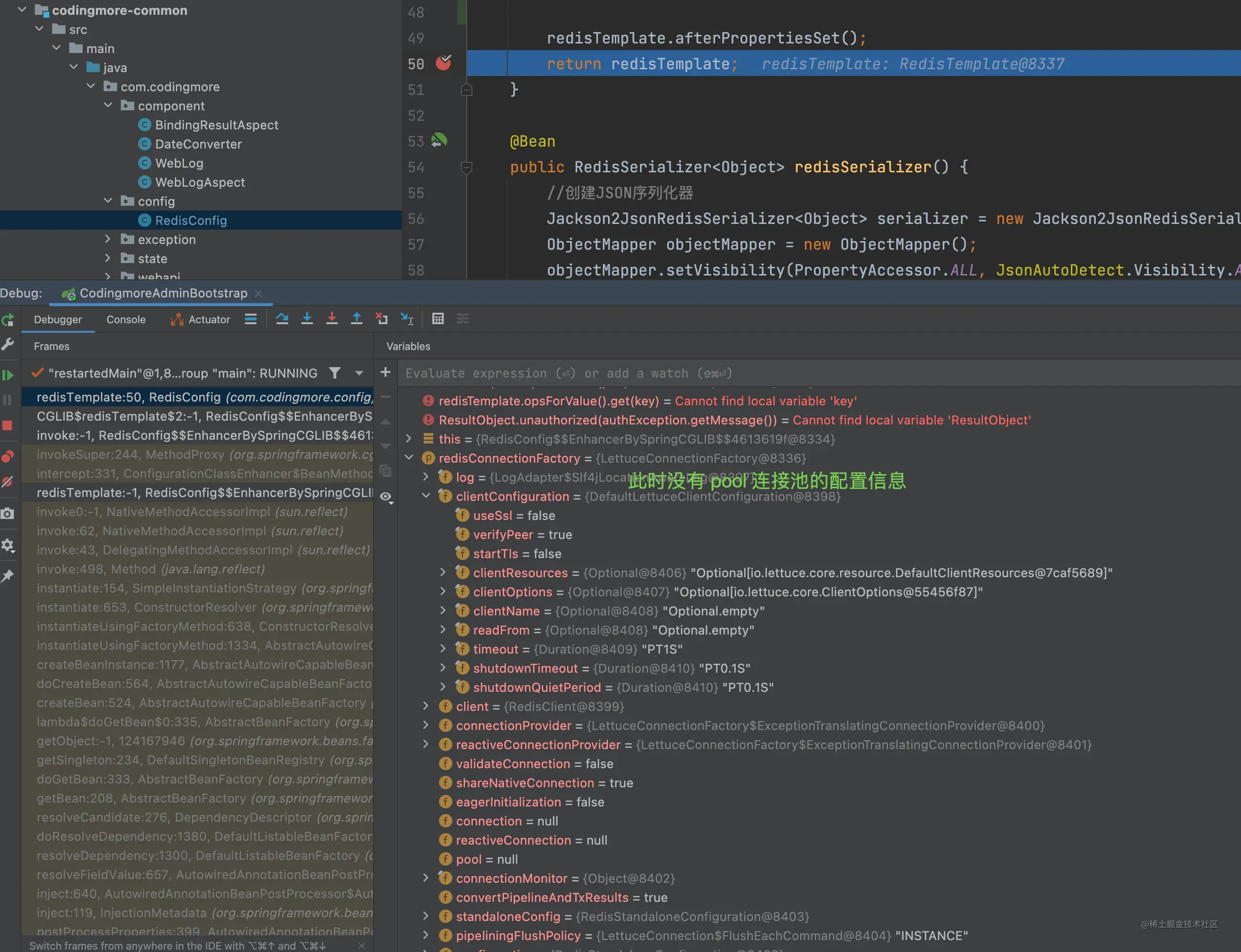Move watch up with the up arrow
The height and width of the screenshot is (952, 1241).
(x=385, y=422)
